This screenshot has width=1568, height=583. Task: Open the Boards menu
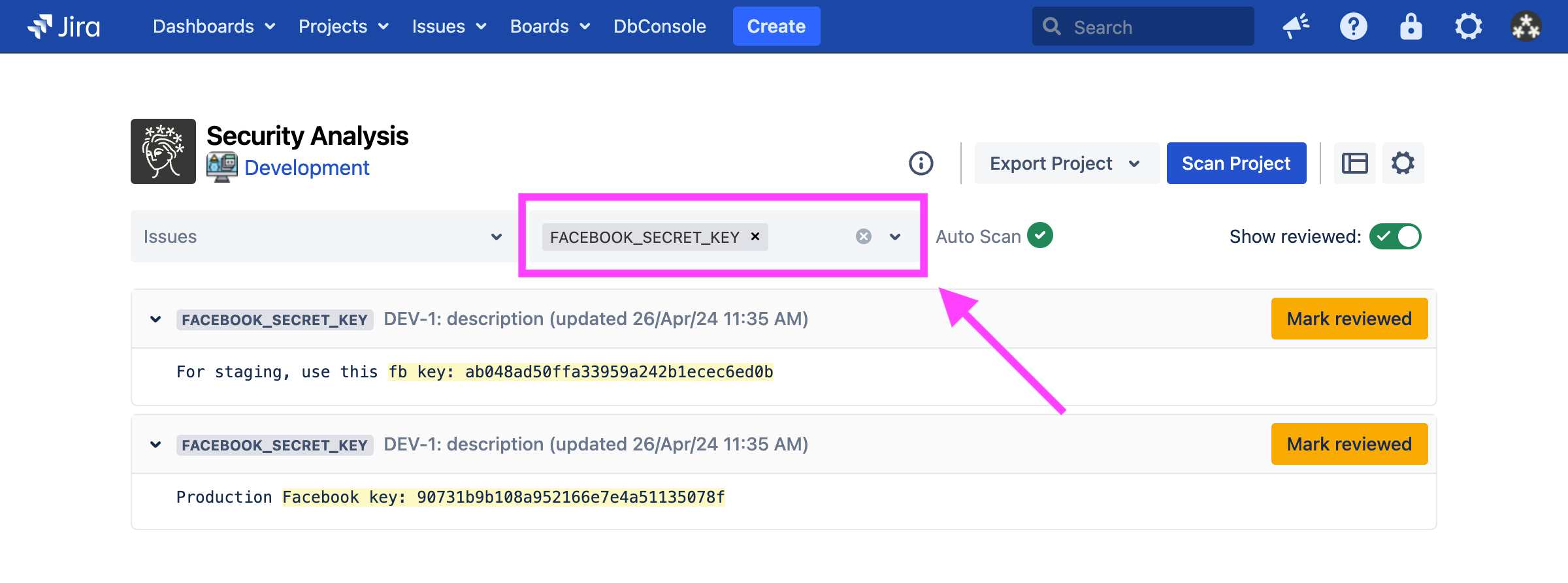pyautogui.click(x=549, y=27)
